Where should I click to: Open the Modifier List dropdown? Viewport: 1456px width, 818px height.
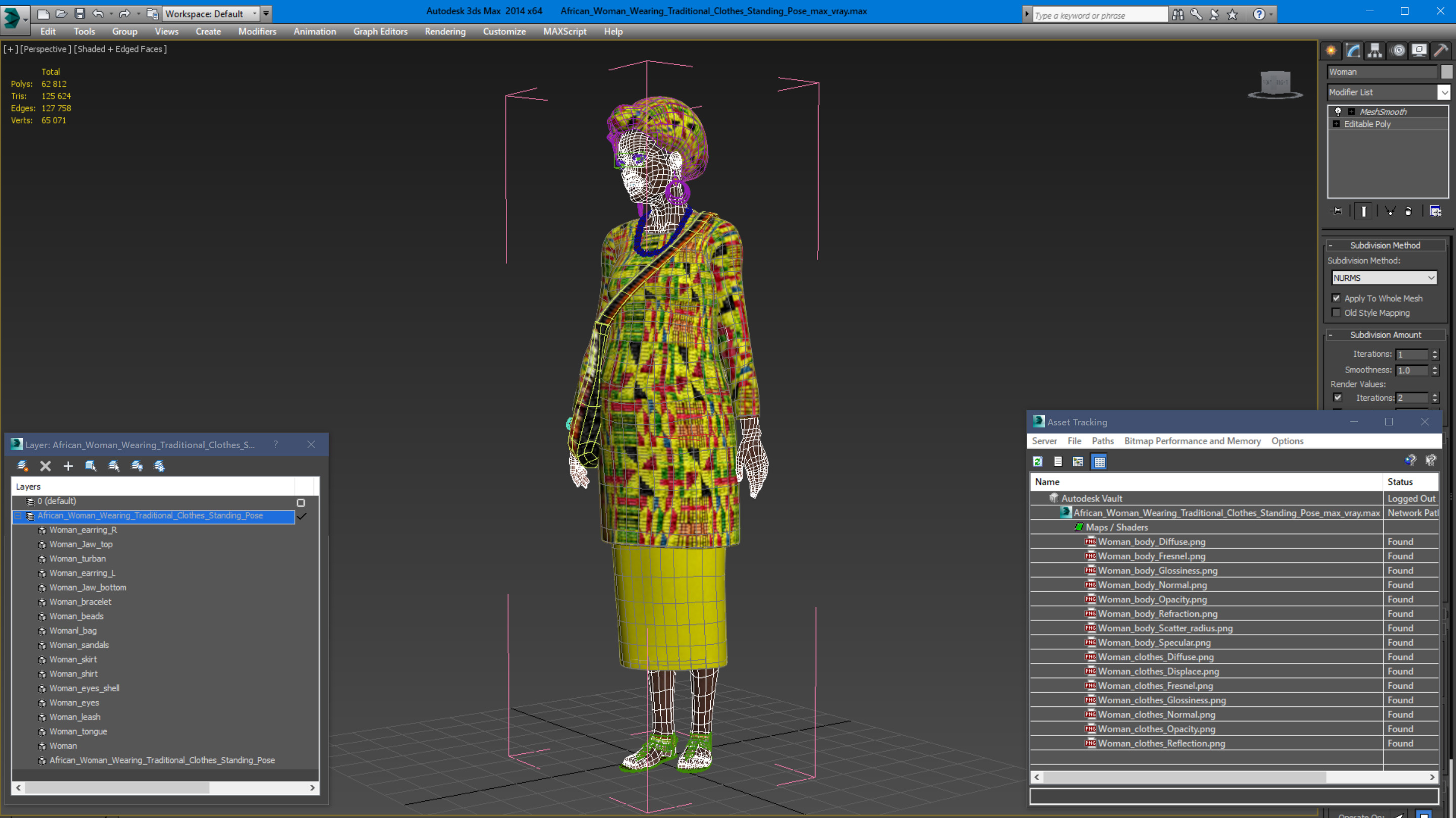click(x=1444, y=92)
